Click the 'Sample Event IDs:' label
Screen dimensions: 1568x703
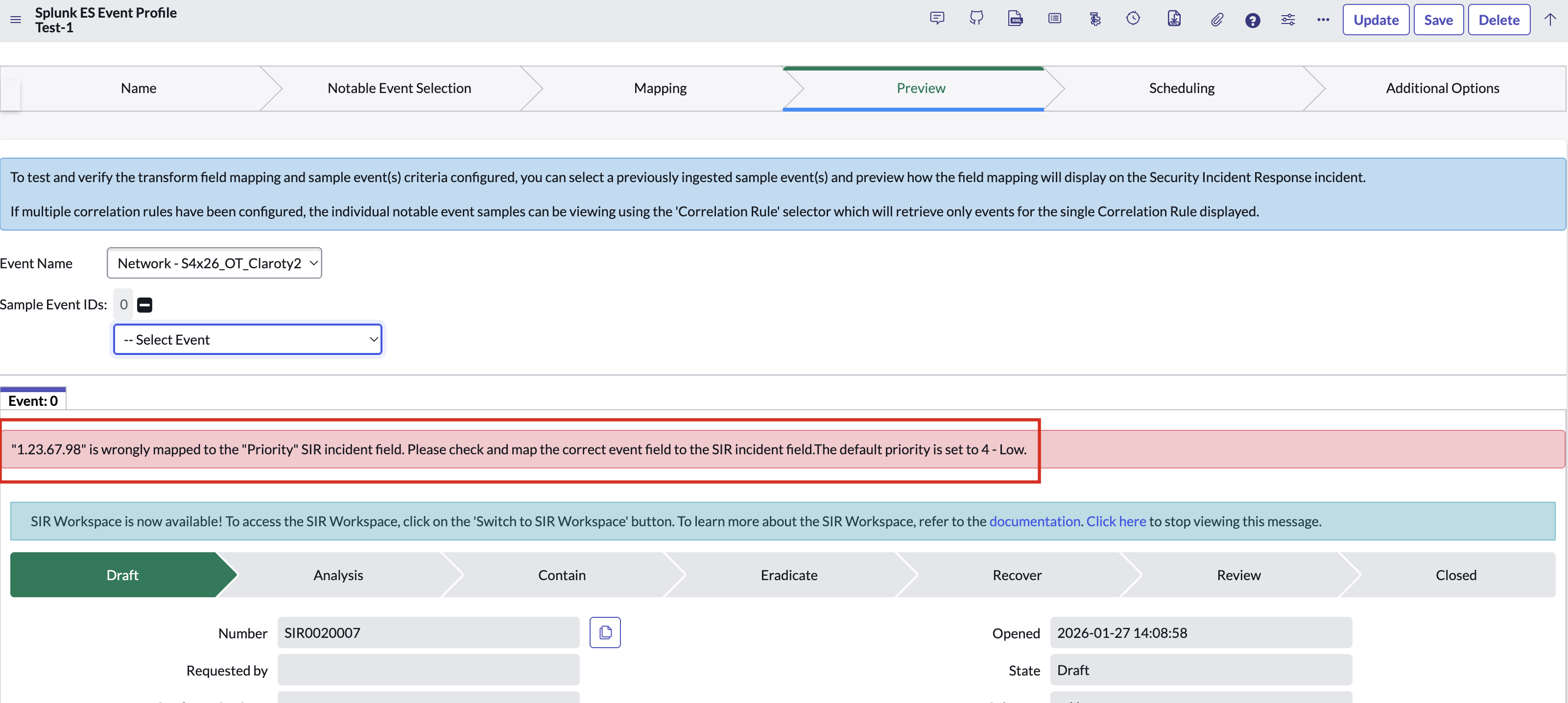(x=53, y=305)
